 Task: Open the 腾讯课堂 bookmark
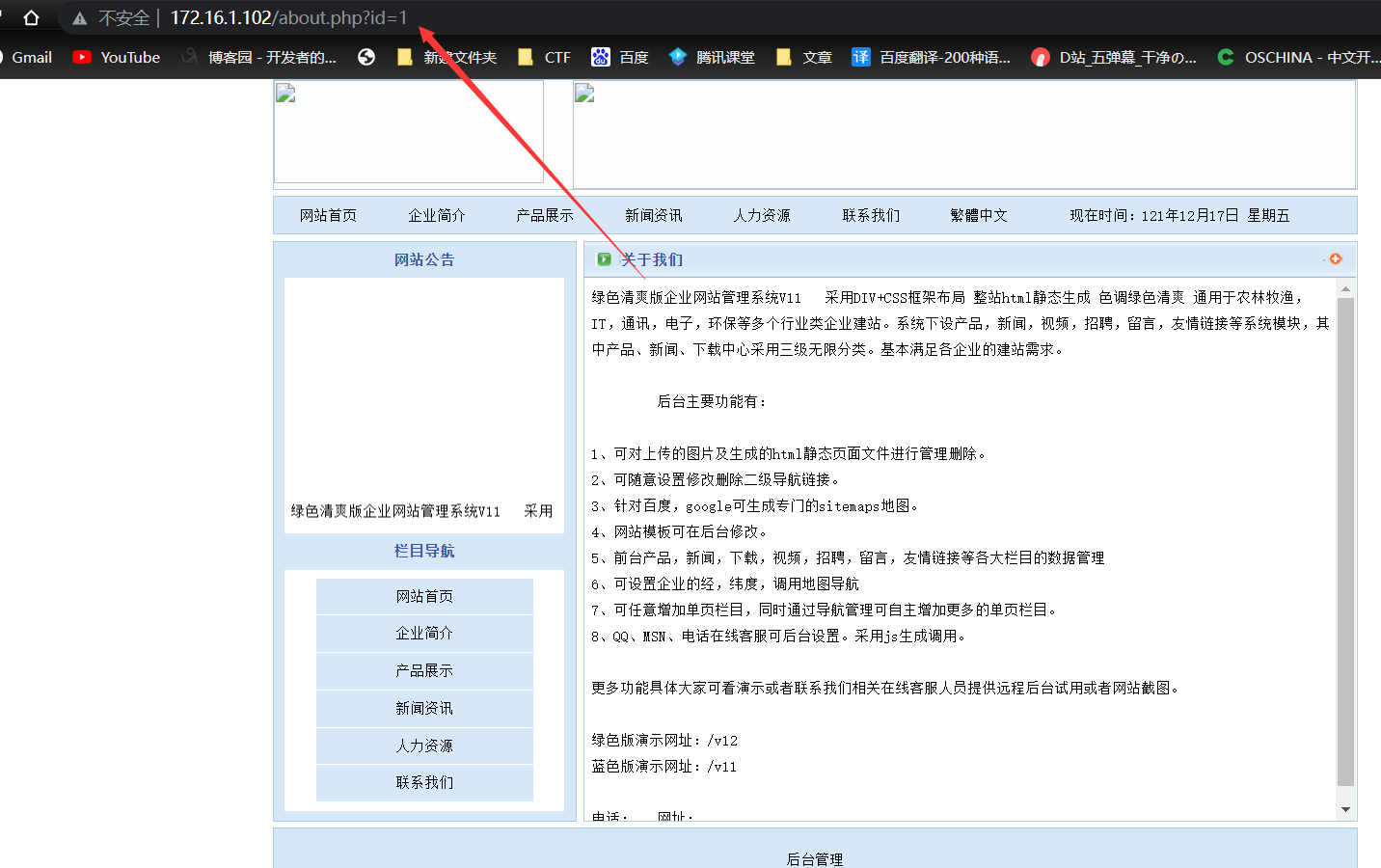tap(712, 57)
